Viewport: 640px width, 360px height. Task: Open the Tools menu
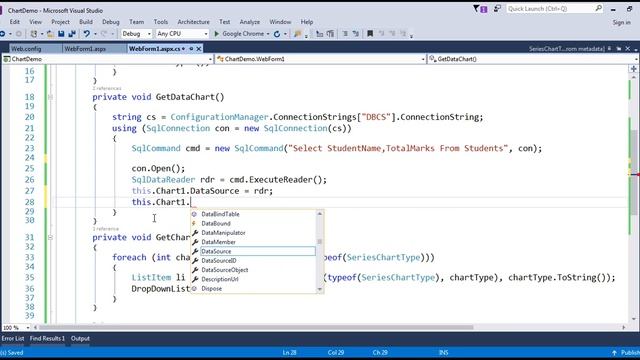click(x=161, y=22)
